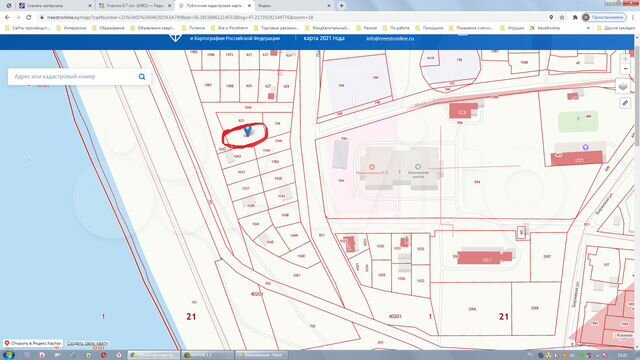The width and height of the screenshot is (640, 360).
Task: Expand the hidden bookmarks chevron
Action: [588, 28]
